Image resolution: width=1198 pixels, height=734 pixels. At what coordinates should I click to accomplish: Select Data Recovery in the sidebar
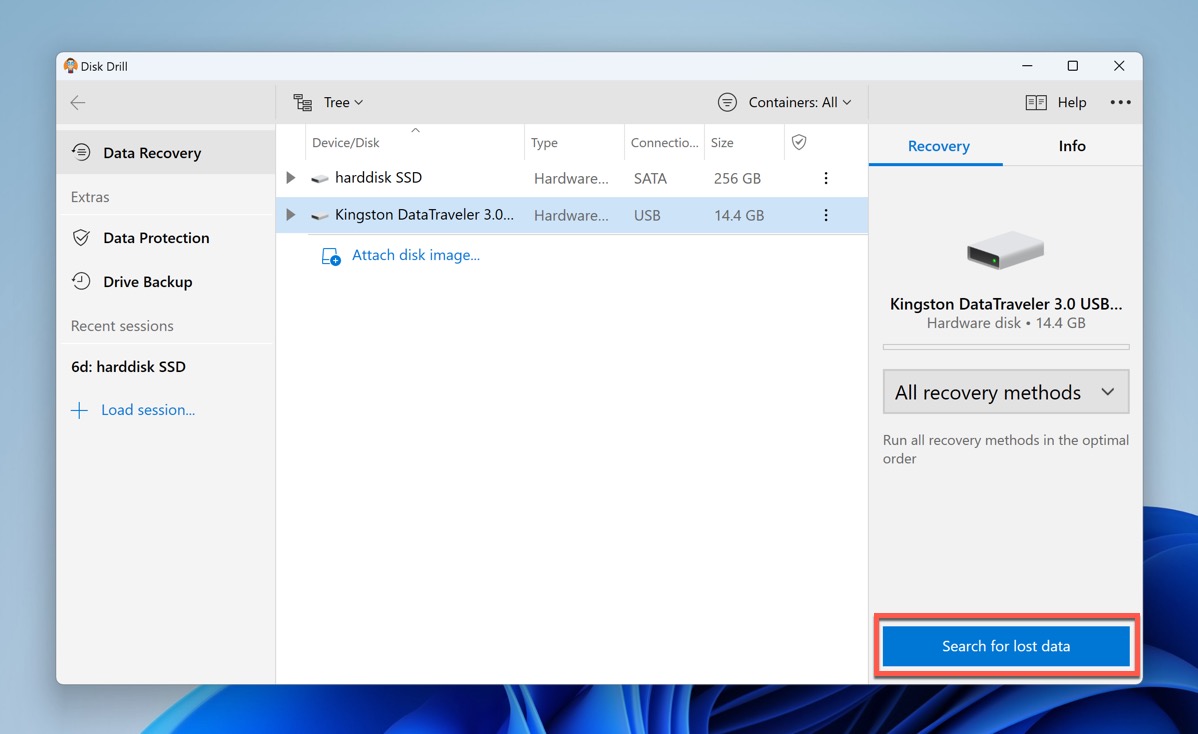pos(166,153)
